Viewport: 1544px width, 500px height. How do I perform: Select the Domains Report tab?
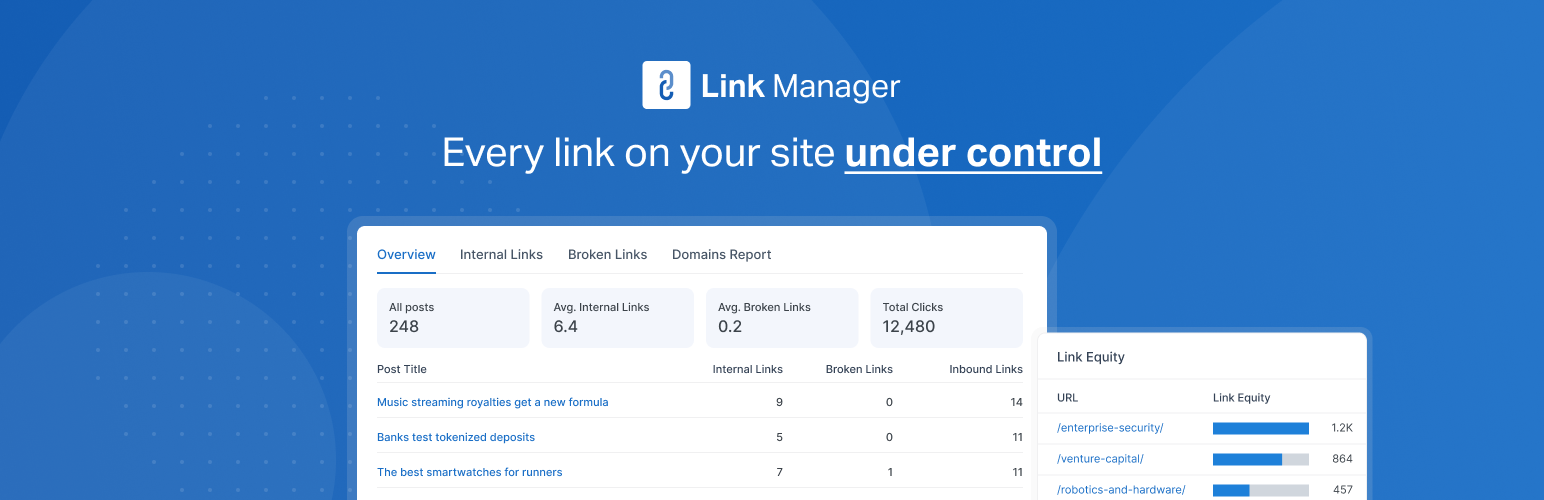(721, 254)
